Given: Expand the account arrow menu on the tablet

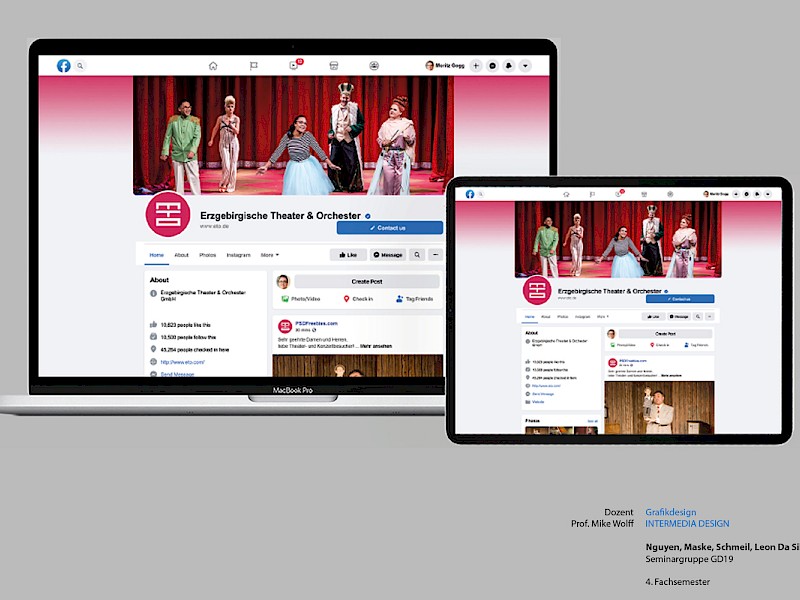Looking at the screenshot, I should click(767, 194).
